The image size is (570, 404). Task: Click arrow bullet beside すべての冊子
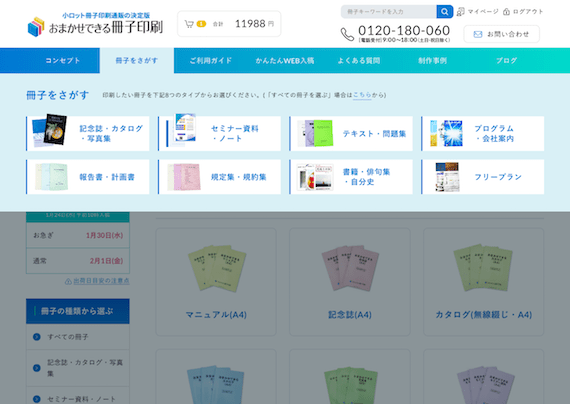pos(37,337)
